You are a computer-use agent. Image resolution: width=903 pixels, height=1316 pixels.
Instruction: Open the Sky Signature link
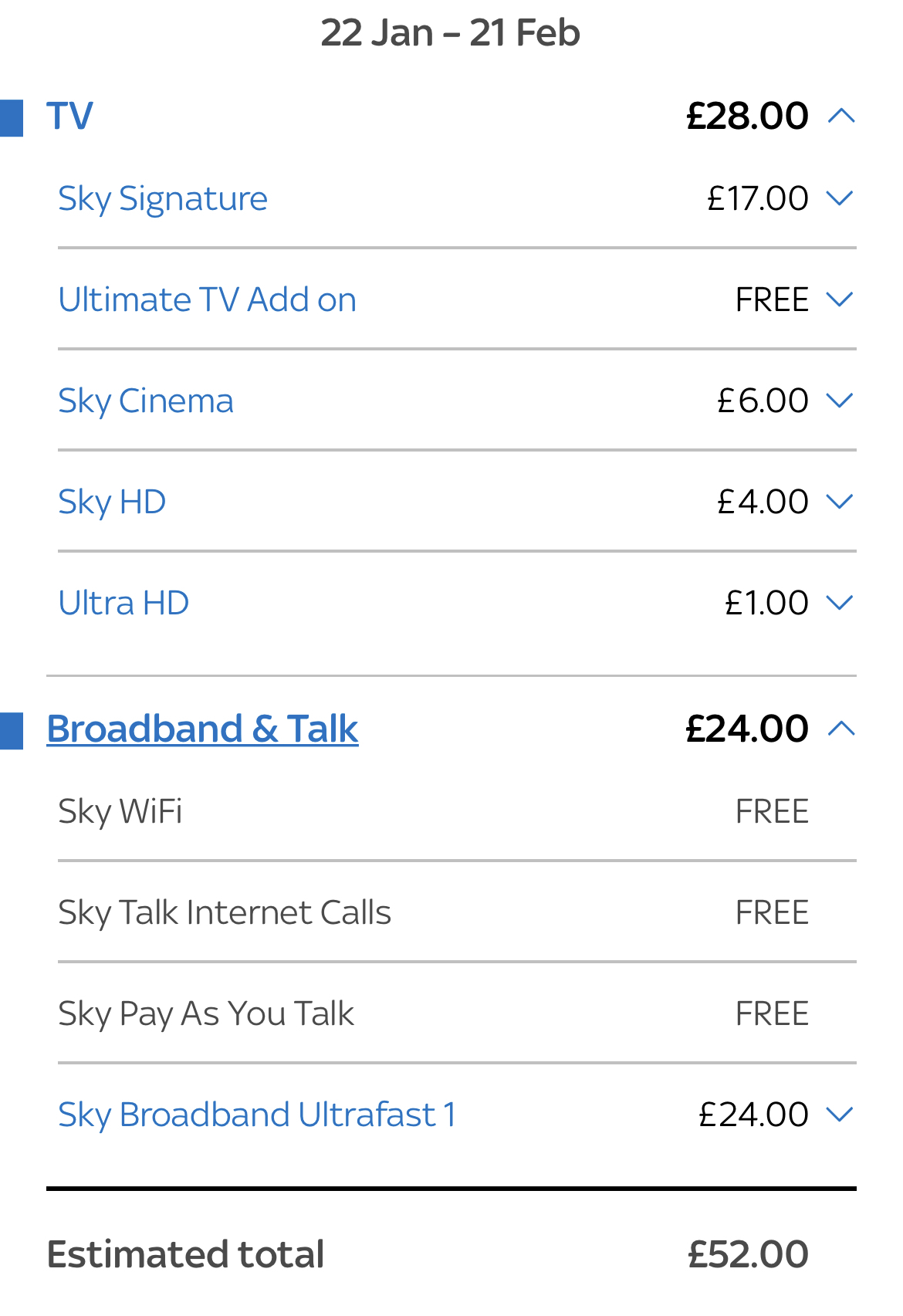point(163,200)
